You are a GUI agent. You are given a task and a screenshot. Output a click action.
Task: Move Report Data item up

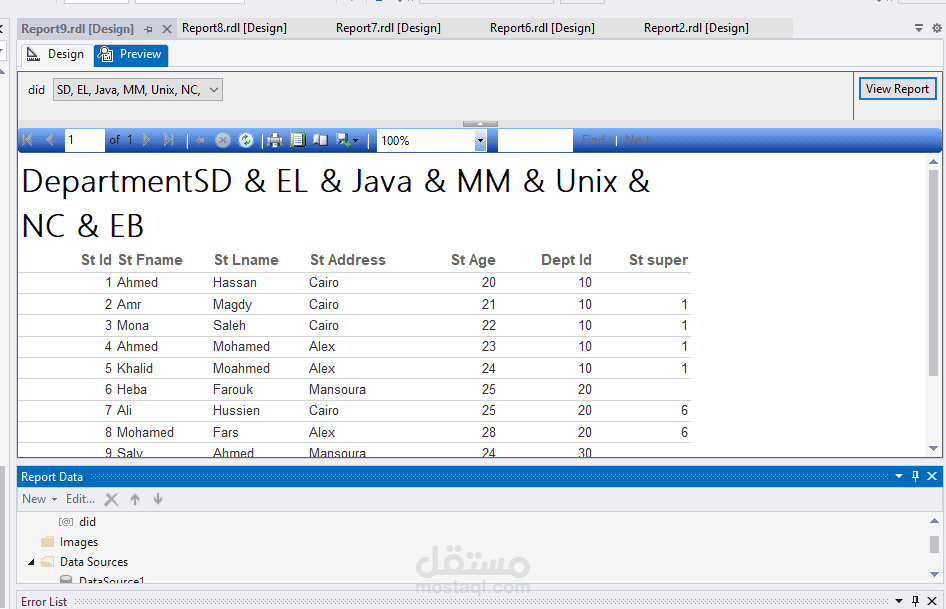tap(135, 499)
